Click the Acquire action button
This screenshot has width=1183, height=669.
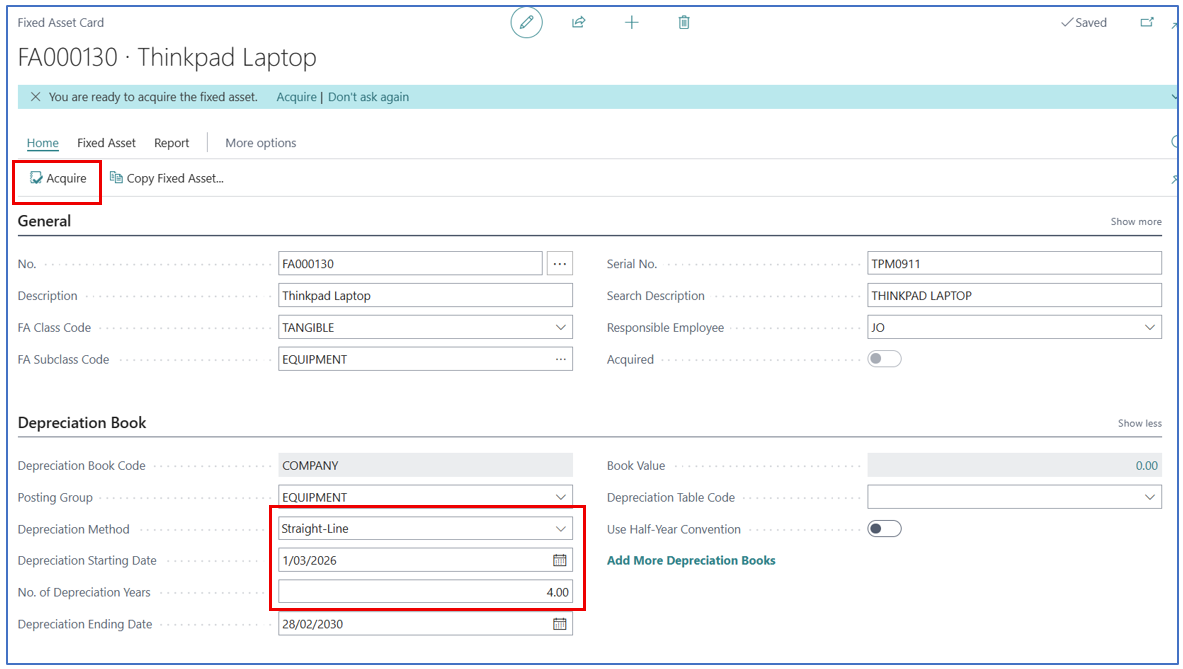(x=58, y=179)
